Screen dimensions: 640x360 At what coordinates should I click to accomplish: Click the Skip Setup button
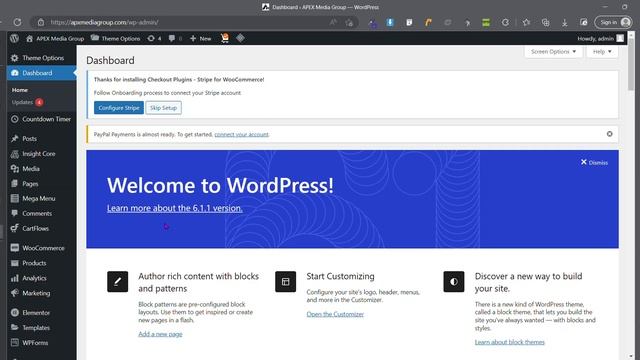pyautogui.click(x=163, y=108)
